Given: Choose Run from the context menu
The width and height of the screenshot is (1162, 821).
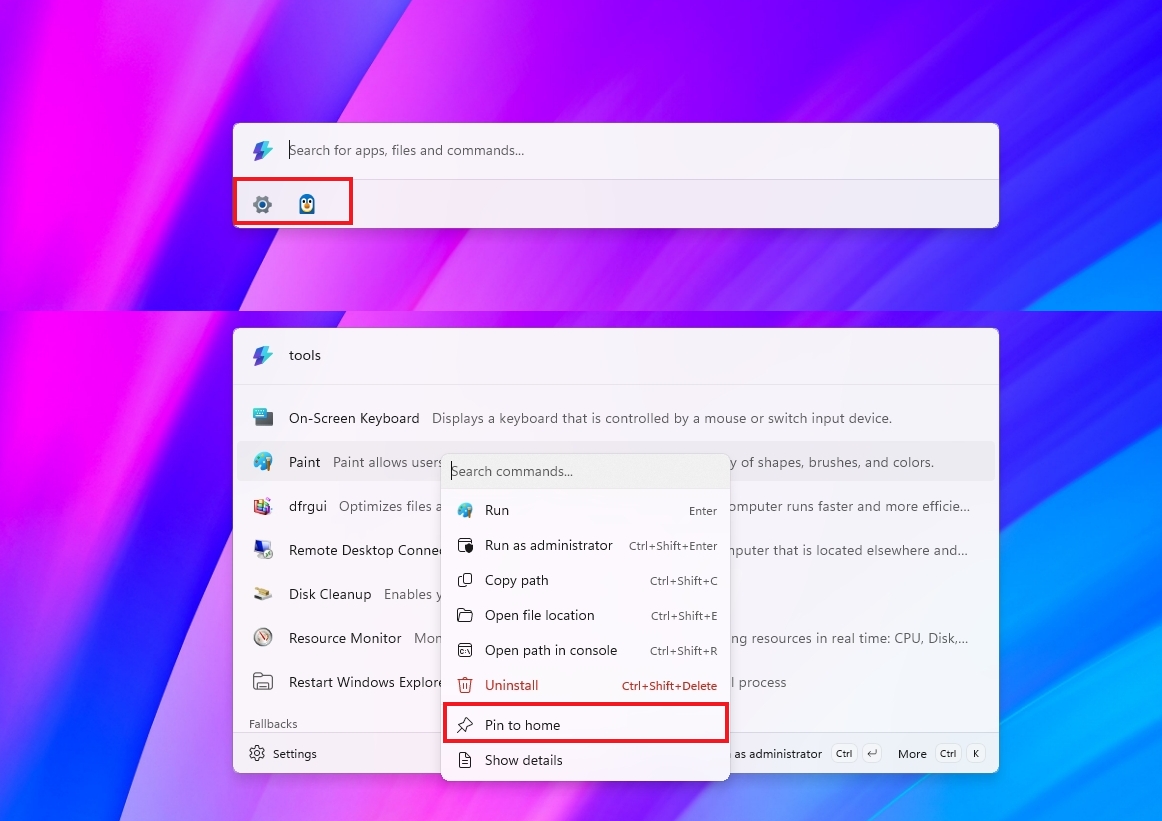Looking at the screenshot, I should [x=585, y=511].
